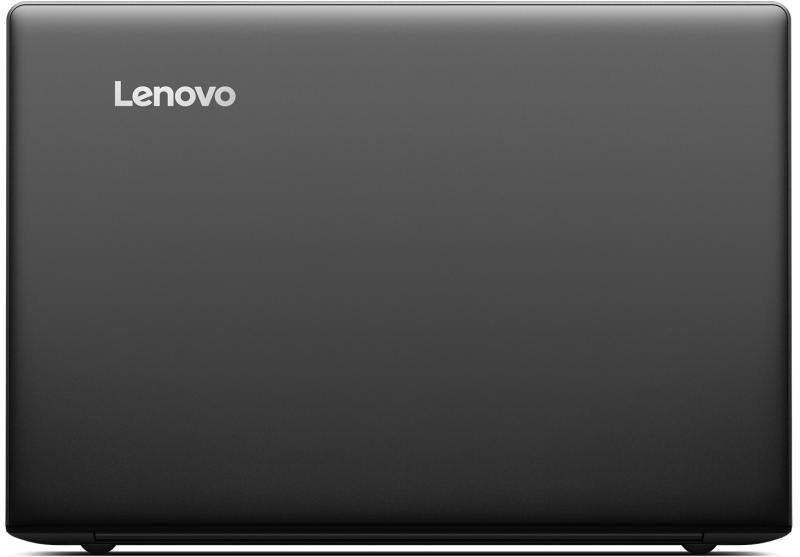800x557 pixels.
Task: Click the bottom-left corner of the lid
Action: pos(16,530)
